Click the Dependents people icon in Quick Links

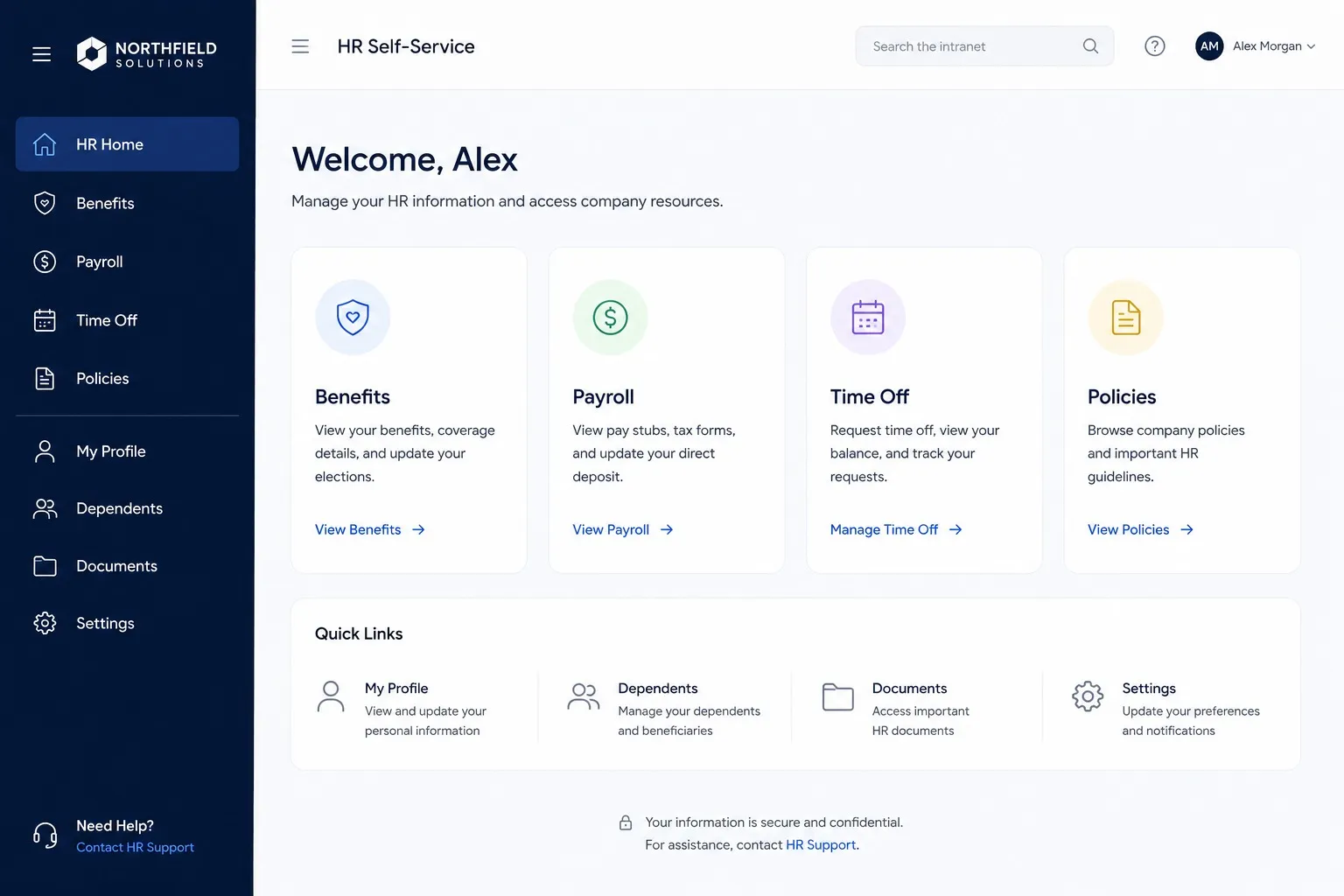click(x=584, y=696)
